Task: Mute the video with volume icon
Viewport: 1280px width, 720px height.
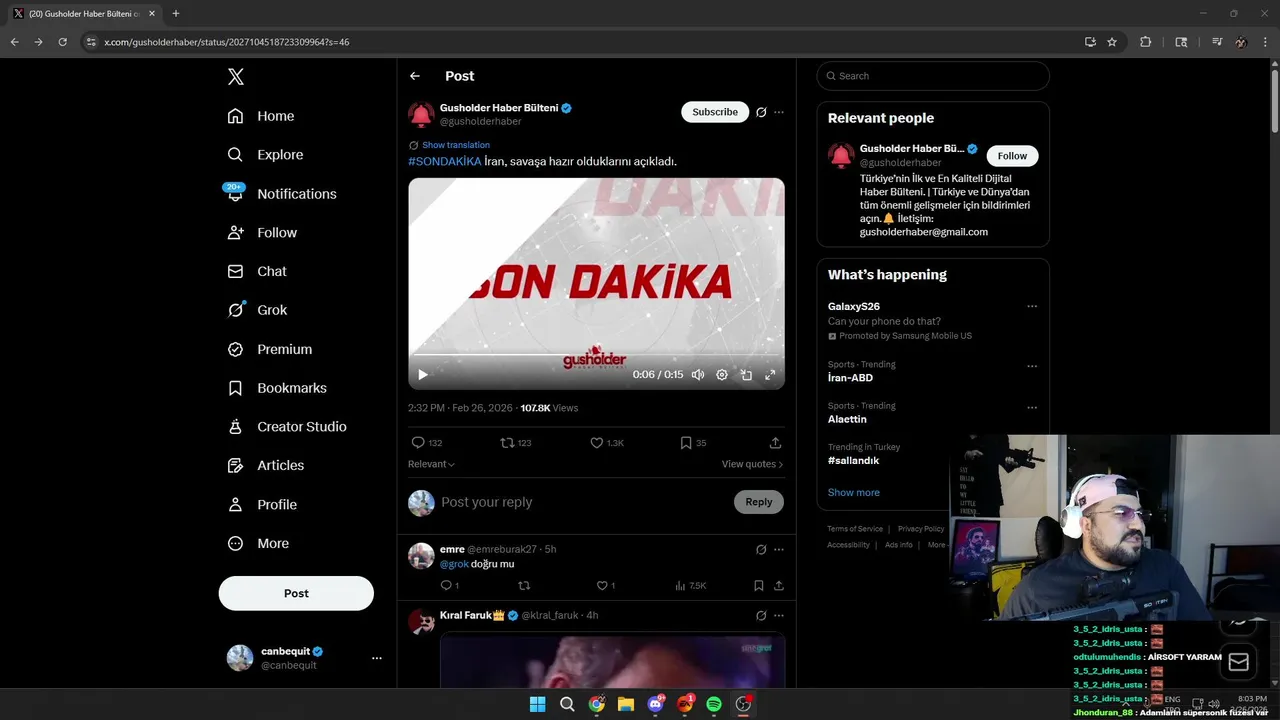Action: 698,375
